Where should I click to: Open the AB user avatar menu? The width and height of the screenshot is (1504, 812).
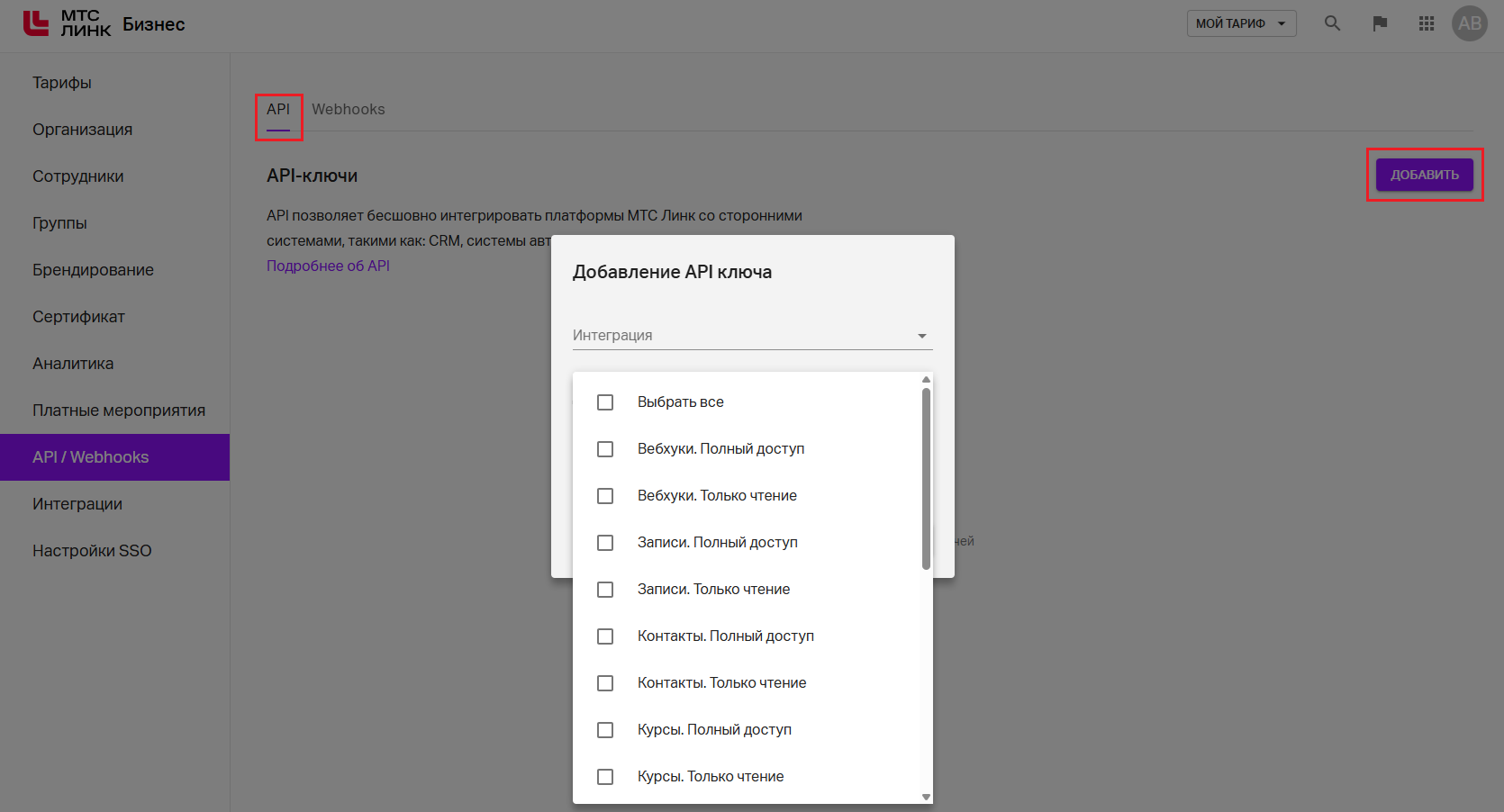1469,23
